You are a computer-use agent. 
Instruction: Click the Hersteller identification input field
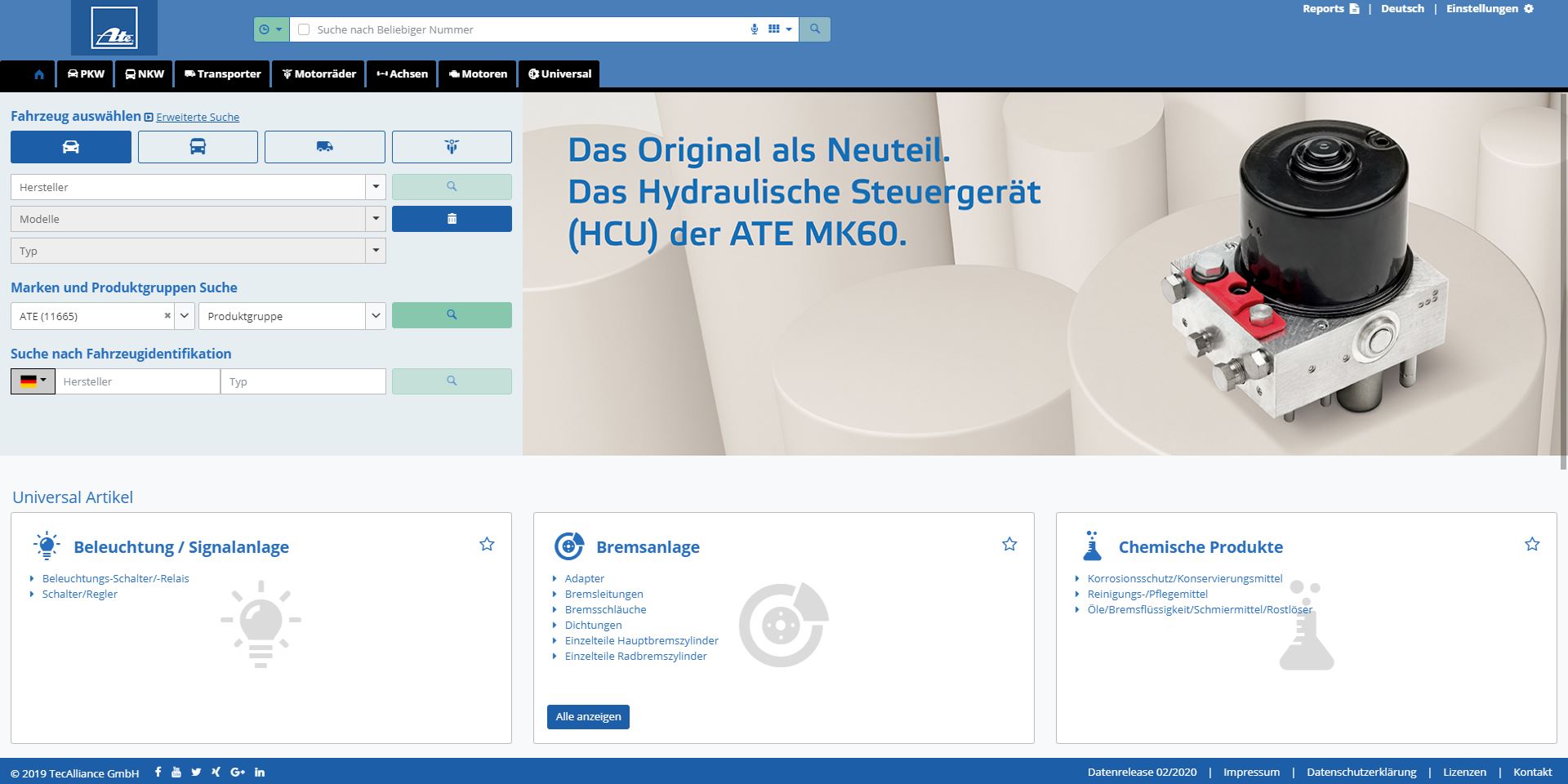[137, 381]
